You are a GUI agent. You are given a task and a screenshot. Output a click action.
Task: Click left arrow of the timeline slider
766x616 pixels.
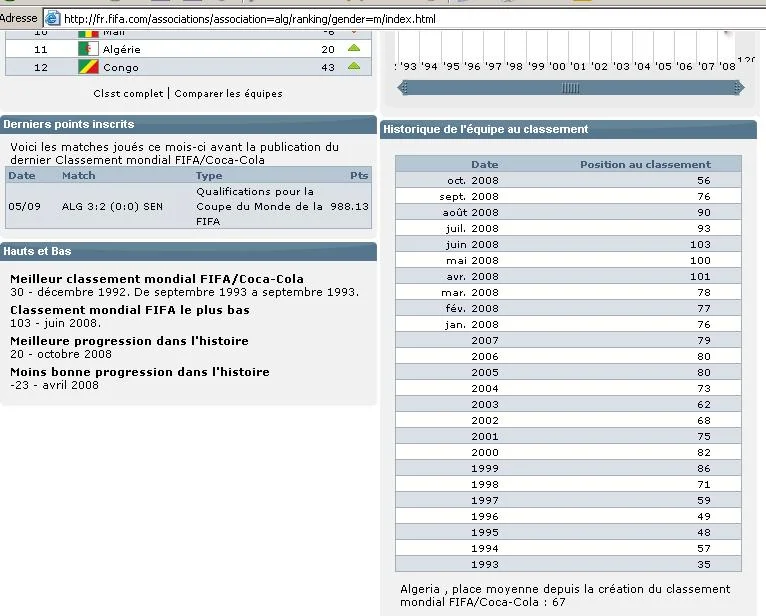click(403, 88)
